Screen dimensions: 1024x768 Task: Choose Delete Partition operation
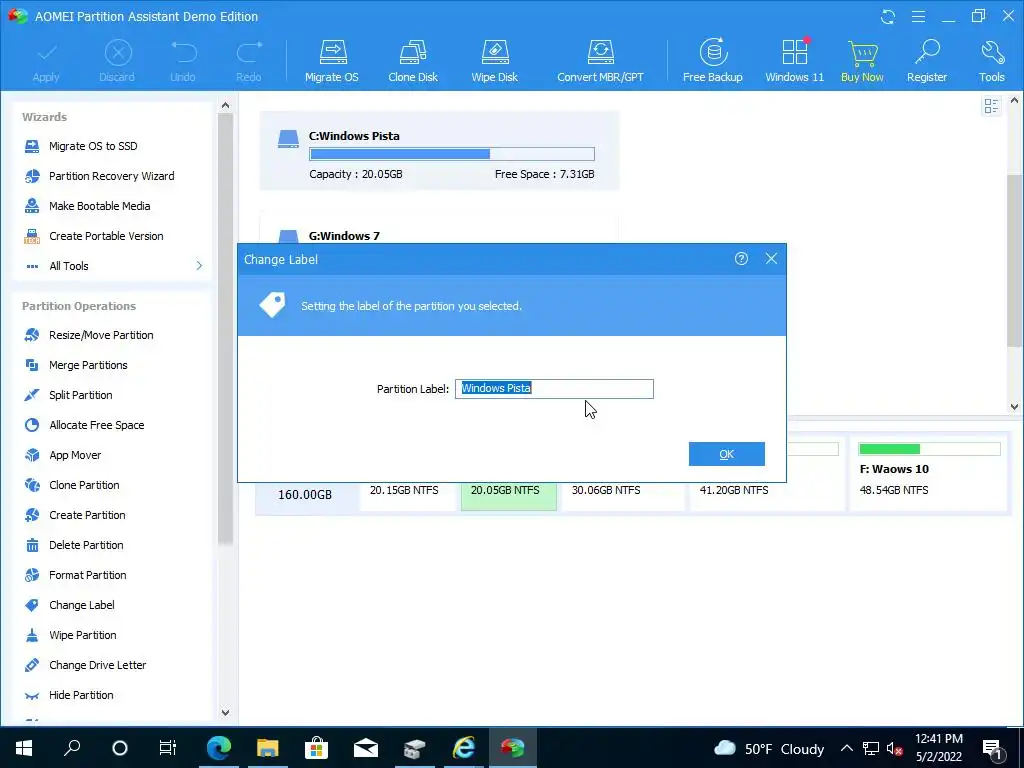pyautogui.click(x=86, y=545)
